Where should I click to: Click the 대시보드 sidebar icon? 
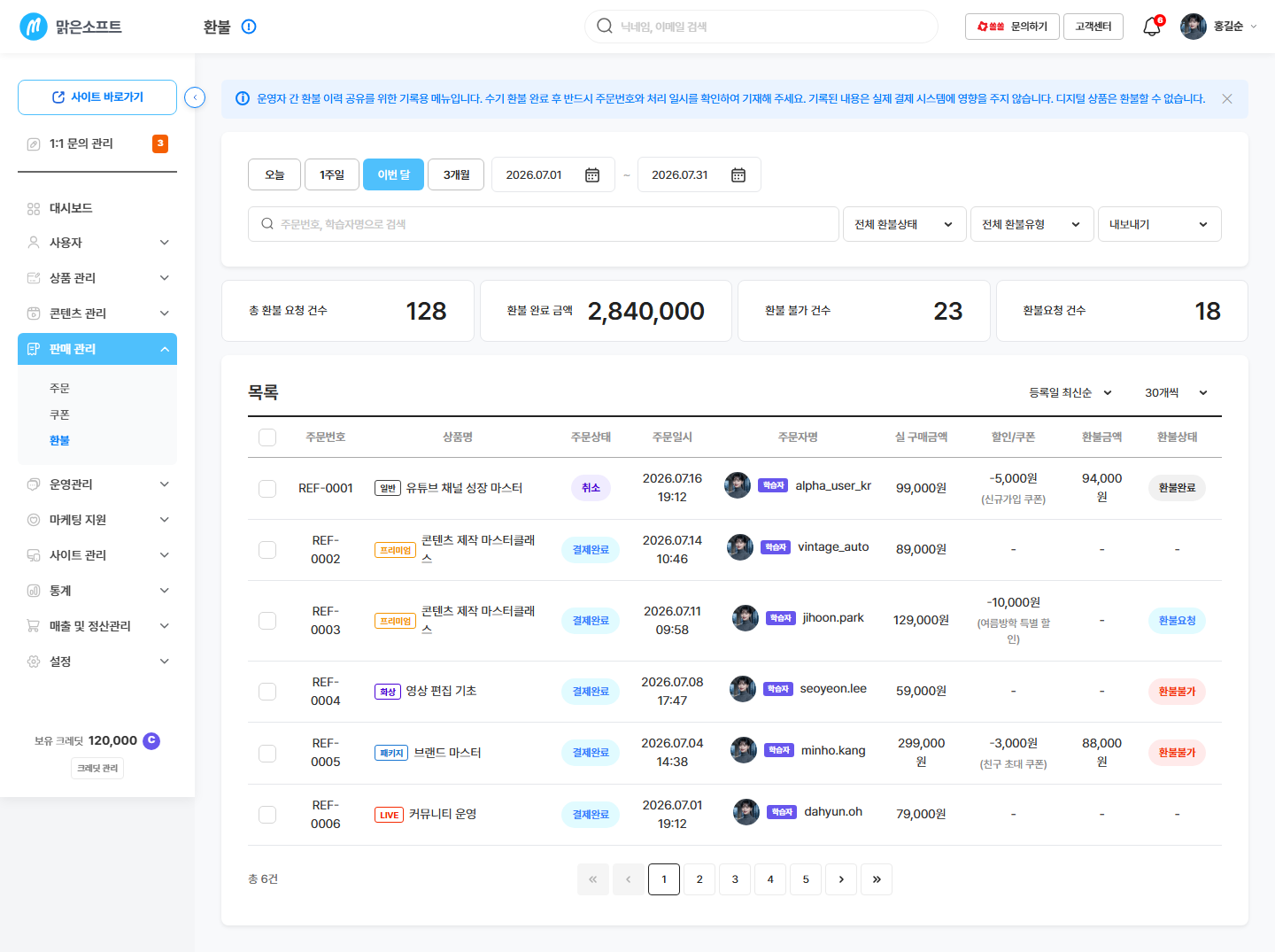point(34,209)
